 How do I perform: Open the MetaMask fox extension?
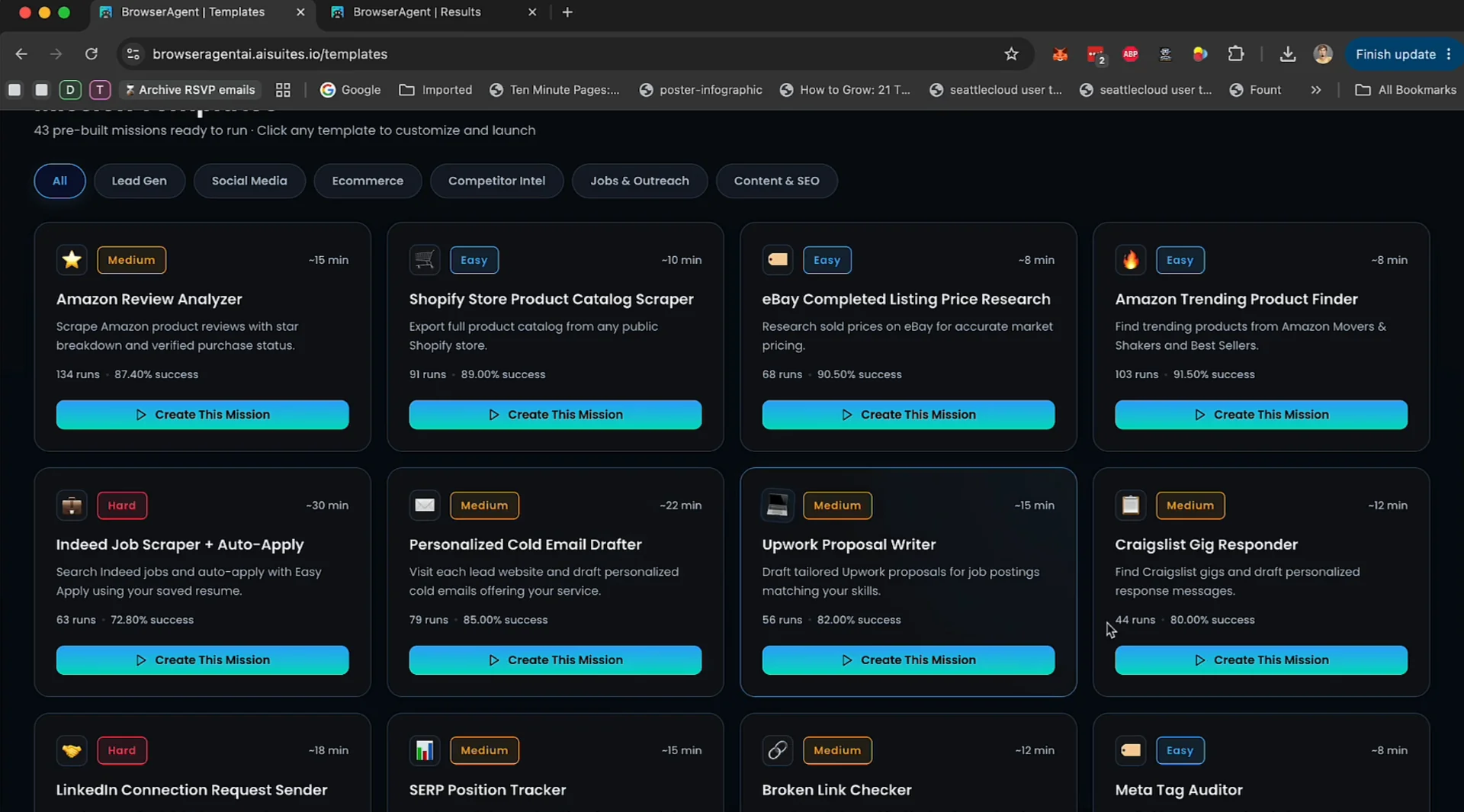(x=1060, y=54)
